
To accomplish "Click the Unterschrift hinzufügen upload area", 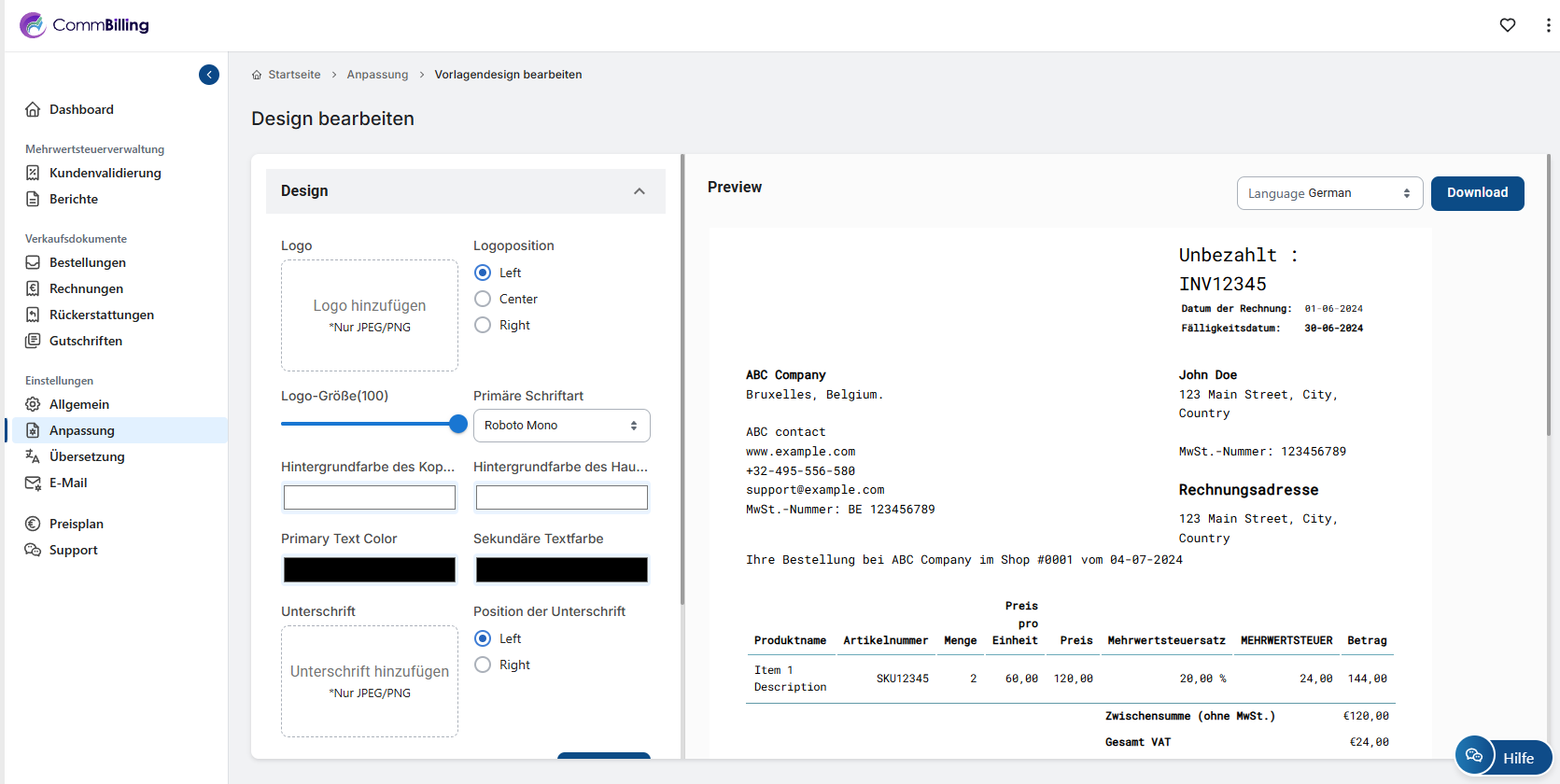I will pyautogui.click(x=370, y=681).
